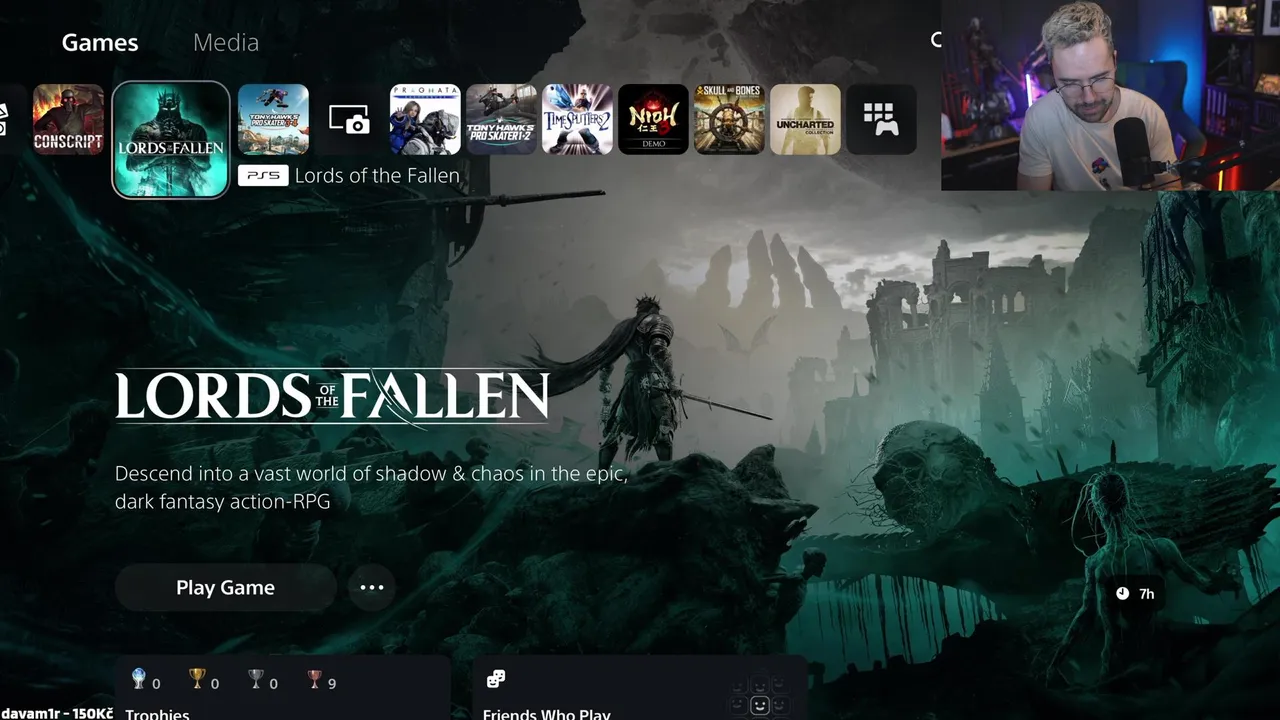Click the PS5 platform badge
Image resolution: width=1280 pixels, height=720 pixels.
[263, 175]
